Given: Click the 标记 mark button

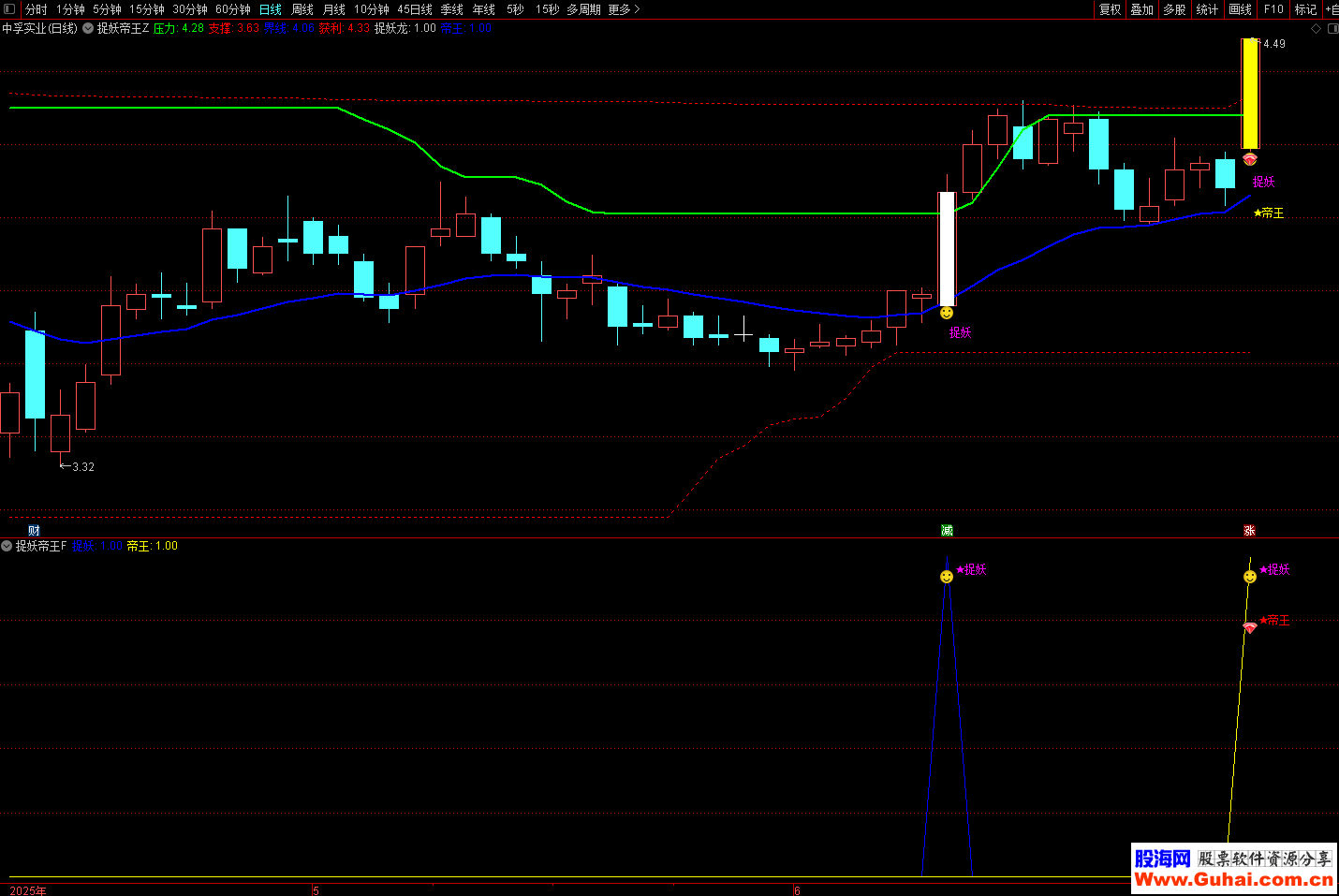Looking at the screenshot, I should point(1306,9).
